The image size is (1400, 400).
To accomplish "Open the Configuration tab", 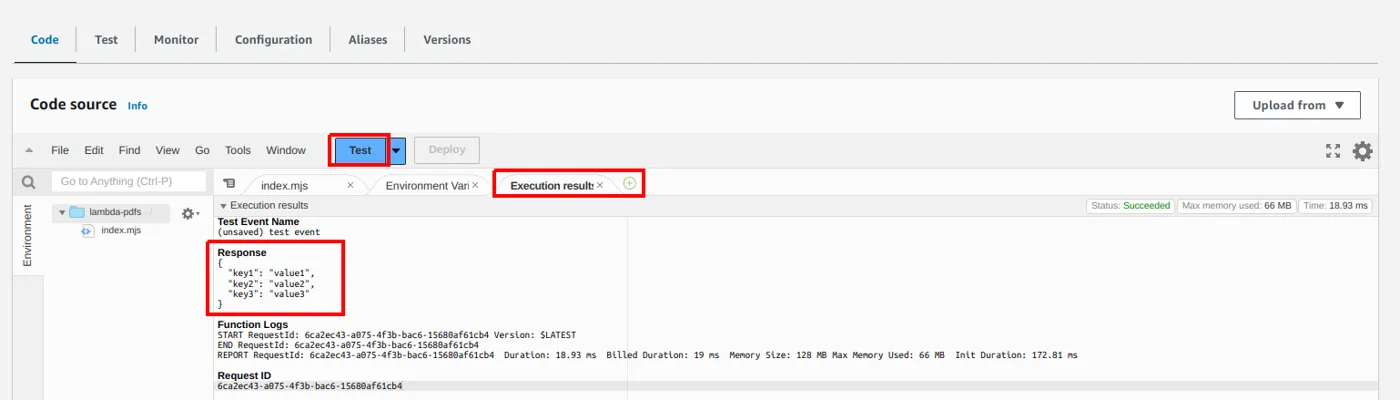I will tap(274, 40).
